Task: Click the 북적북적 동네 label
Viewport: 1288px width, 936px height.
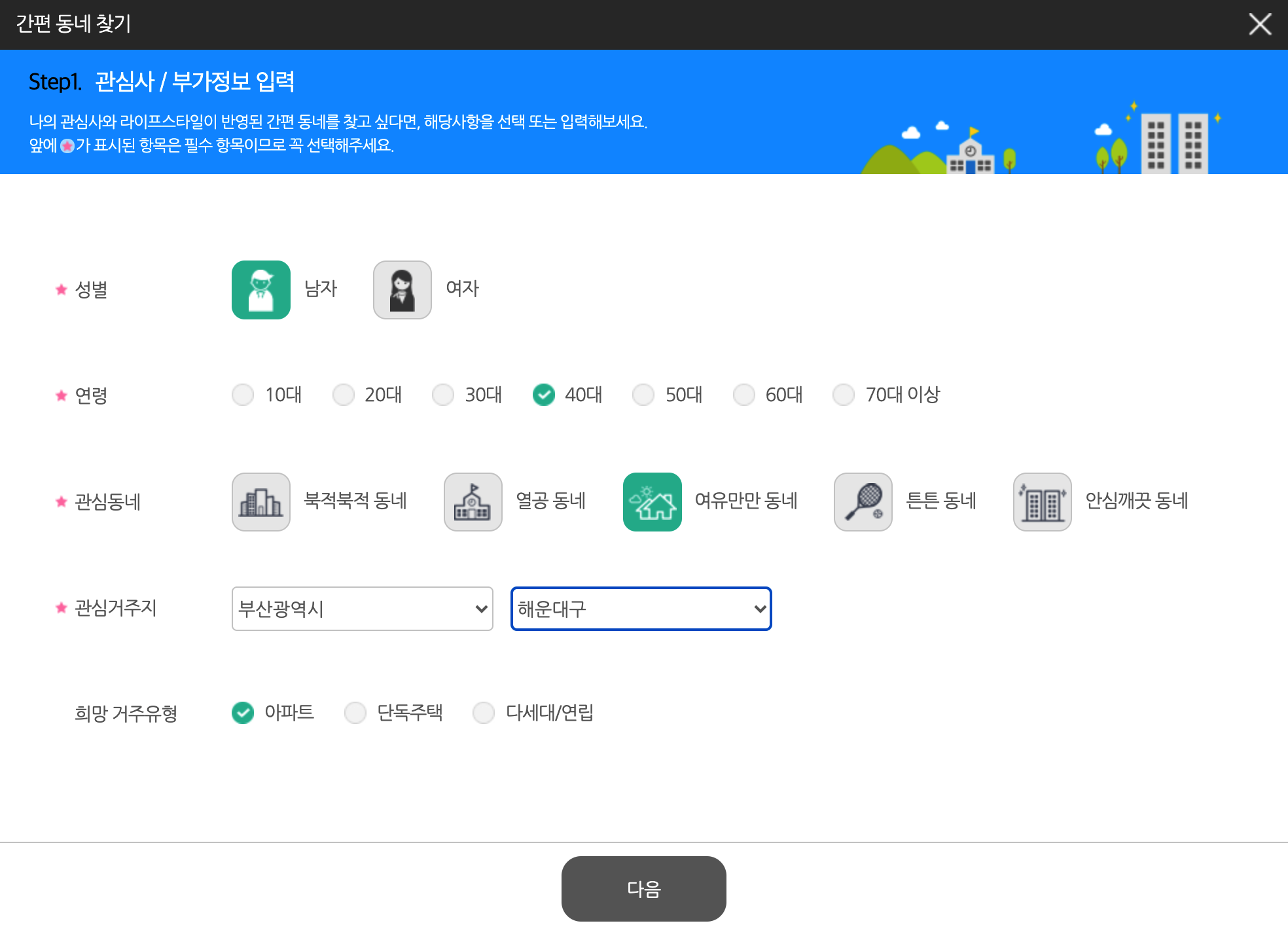Action: coord(355,501)
